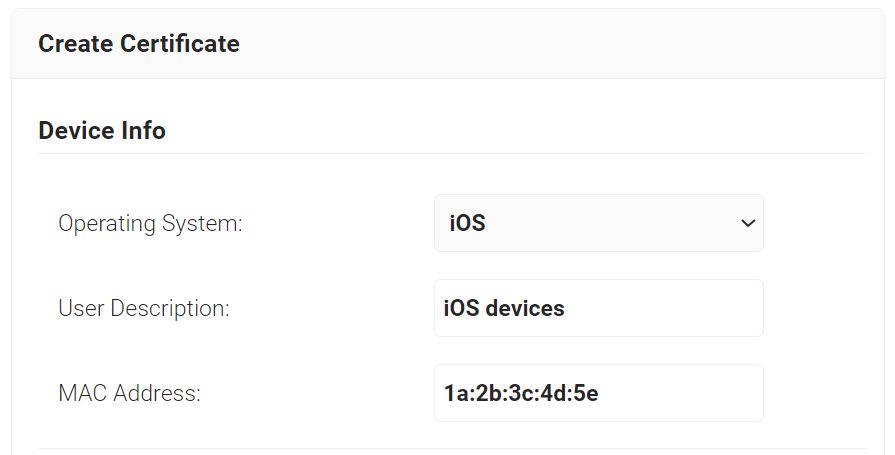Click empty space right of "iOS devices" text
This screenshot has height=455, width=895.
[x=670, y=308]
